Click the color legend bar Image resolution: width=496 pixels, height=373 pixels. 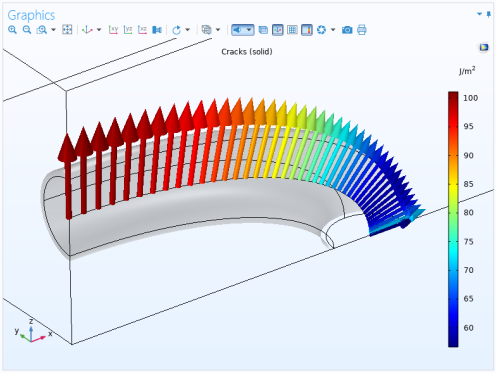[453, 219]
